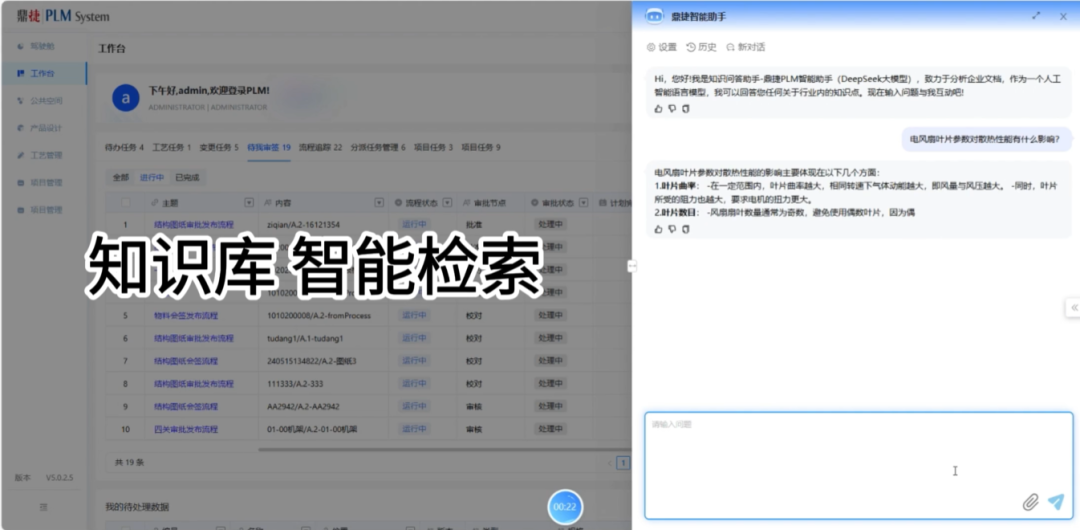The width and height of the screenshot is (1080, 530).
Task: Go to page 1 in pagination
Action: [x=623, y=462]
